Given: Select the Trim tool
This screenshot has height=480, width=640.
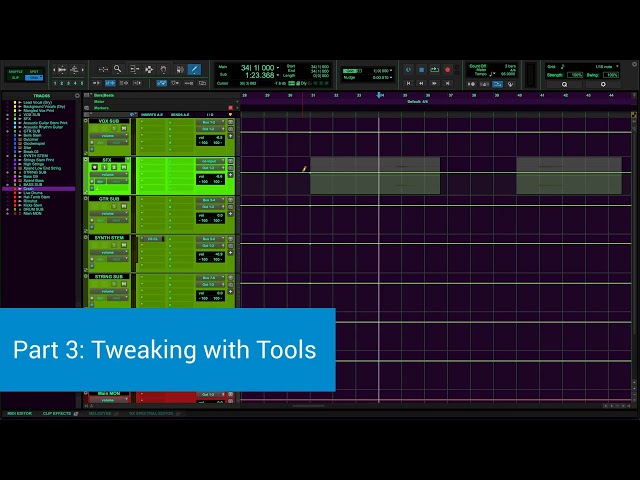Looking at the screenshot, I should coord(134,69).
